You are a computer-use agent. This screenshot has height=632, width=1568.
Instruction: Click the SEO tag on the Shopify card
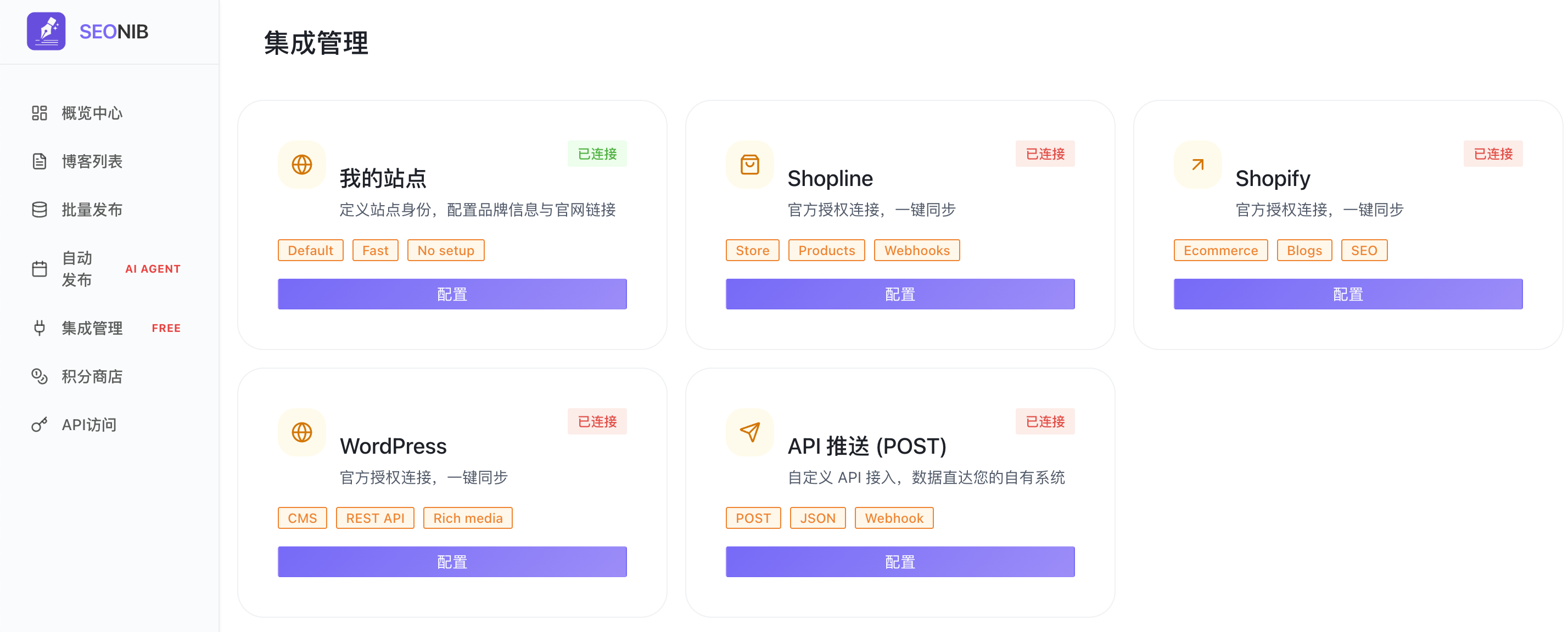point(1364,250)
